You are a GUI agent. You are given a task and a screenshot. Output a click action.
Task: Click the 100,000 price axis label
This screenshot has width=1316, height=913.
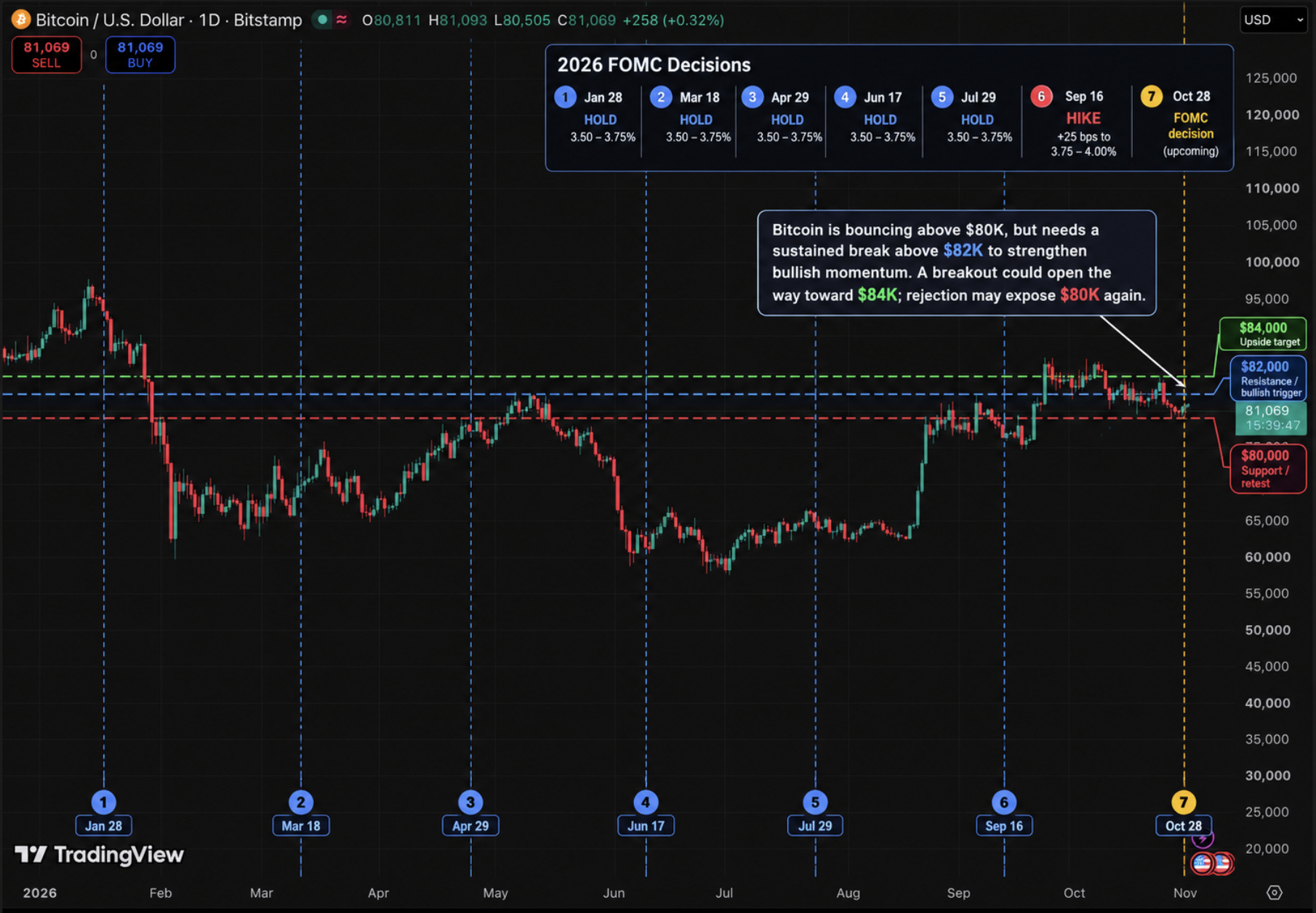1272,262
